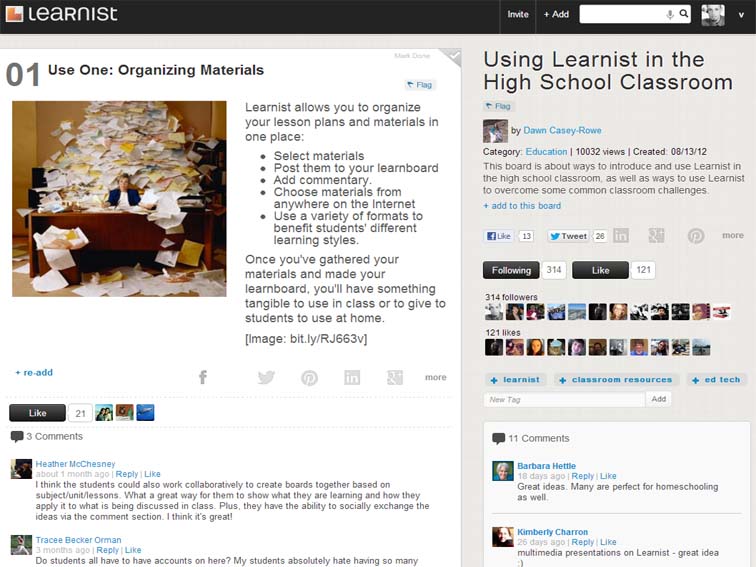Reply to Tracee Becker Orman's comment
756x567 pixels.
point(108,551)
